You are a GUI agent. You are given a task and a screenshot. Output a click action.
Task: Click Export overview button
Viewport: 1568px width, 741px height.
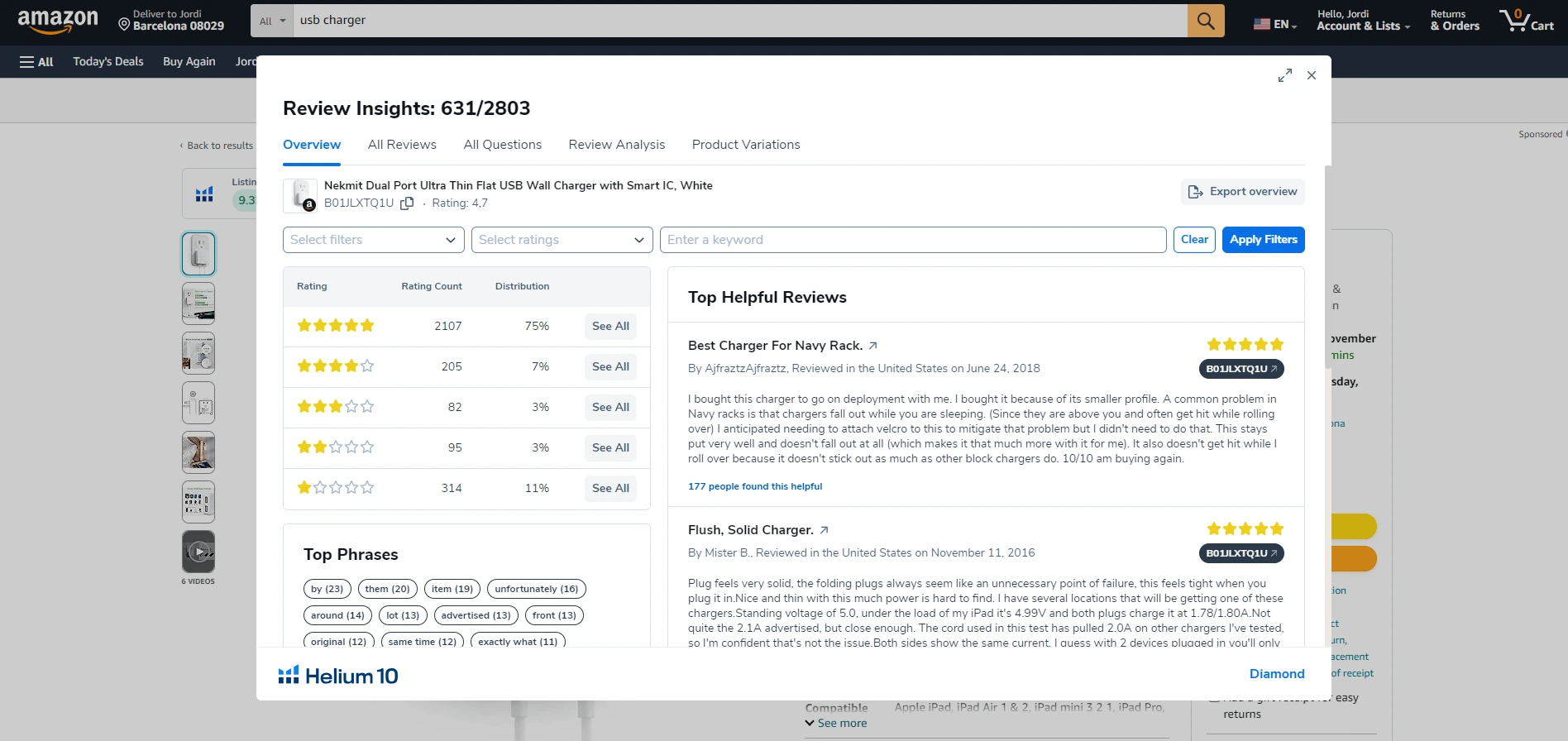[x=1242, y=192]
